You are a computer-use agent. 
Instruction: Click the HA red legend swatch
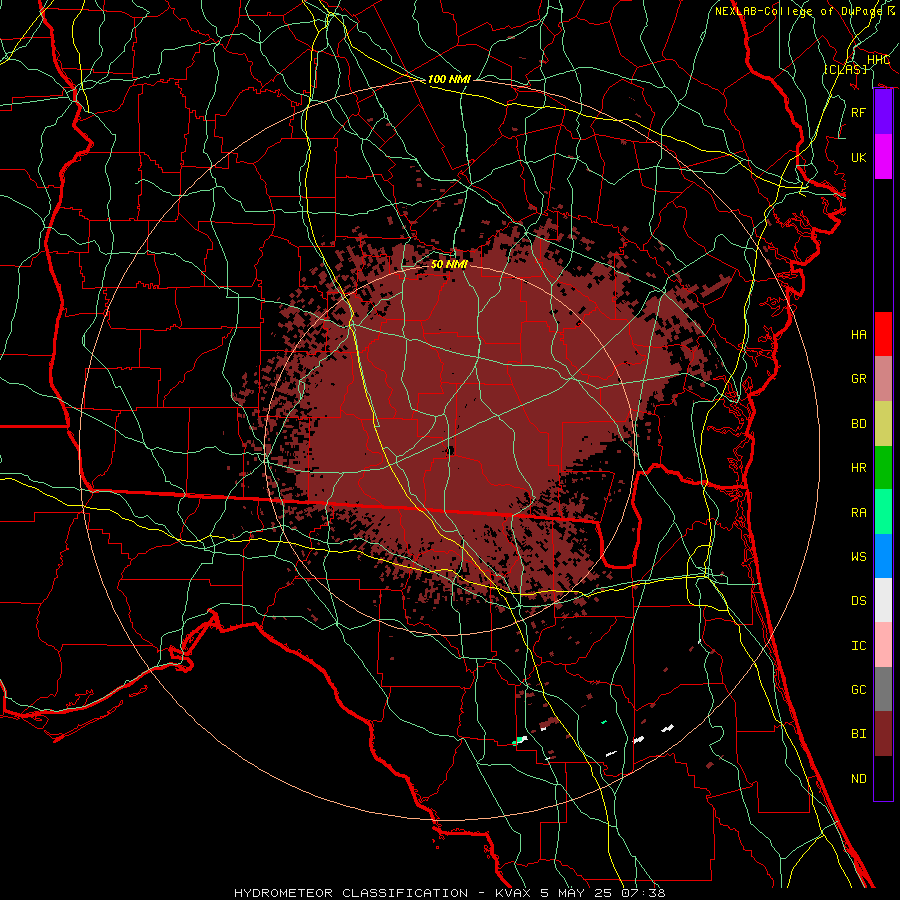click(883, 334)
